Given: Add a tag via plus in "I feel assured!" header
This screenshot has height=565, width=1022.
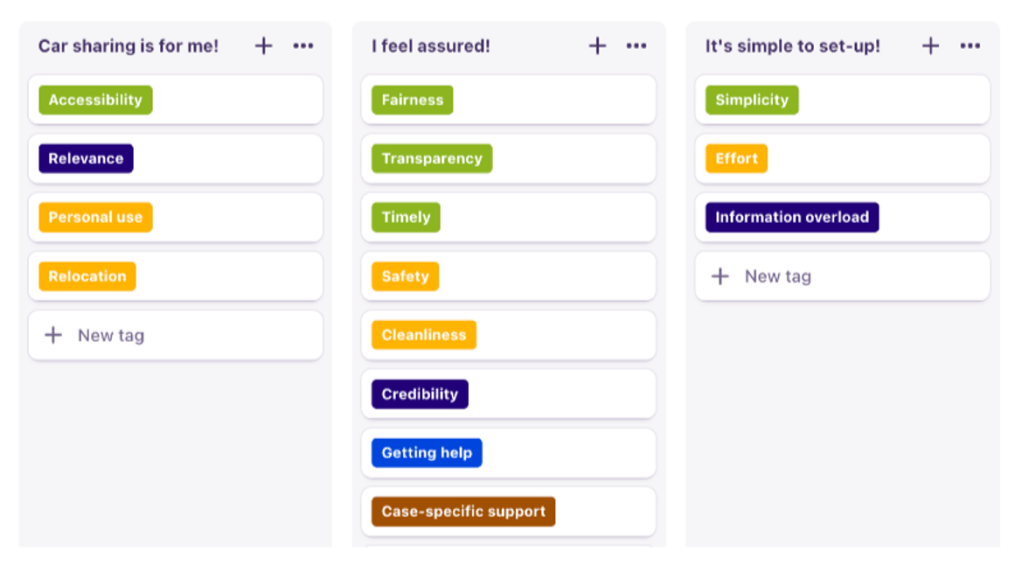Looking at the screenshot, I should pos(597,46).
